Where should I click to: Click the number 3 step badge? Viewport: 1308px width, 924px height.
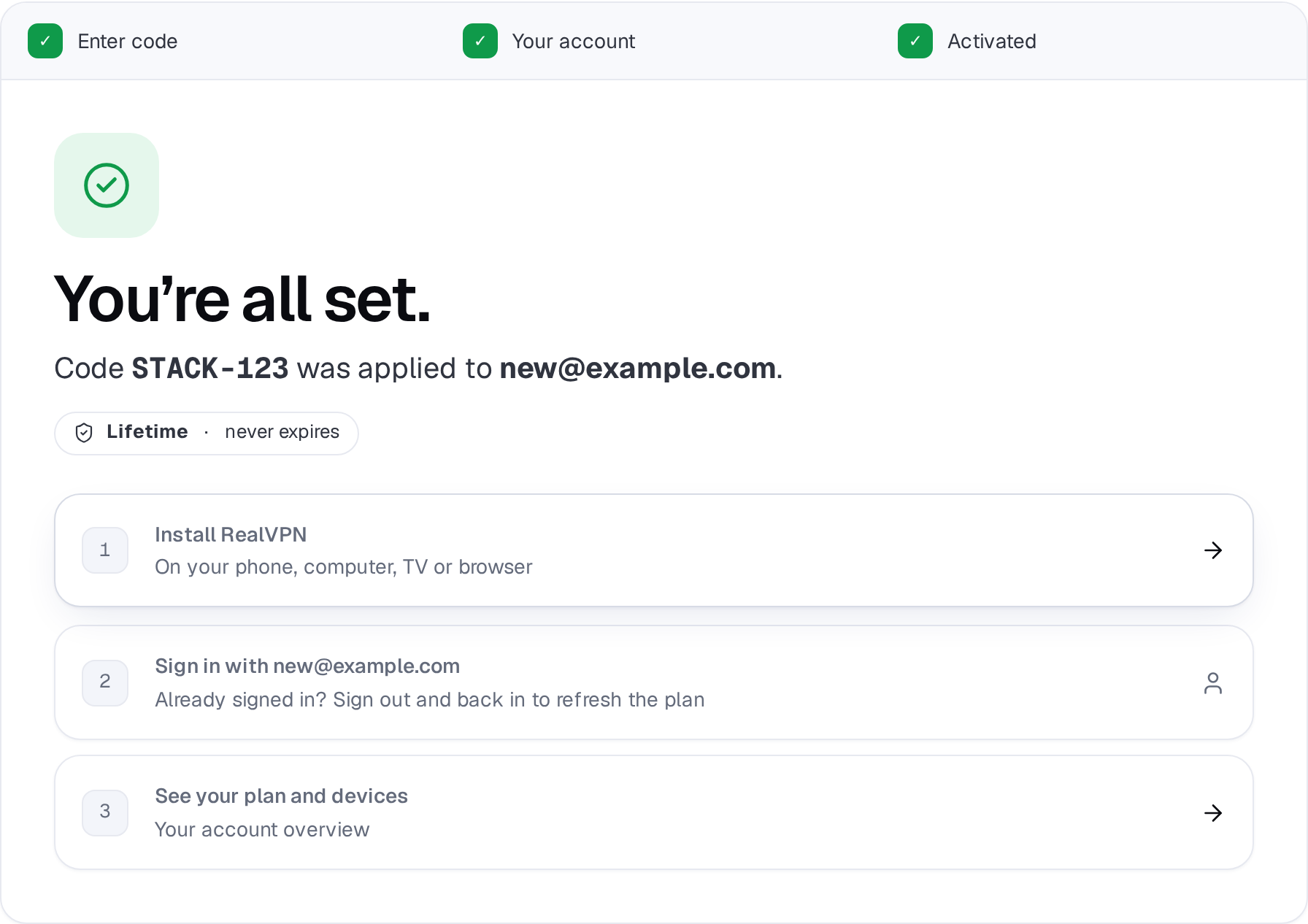coord(105,813)
